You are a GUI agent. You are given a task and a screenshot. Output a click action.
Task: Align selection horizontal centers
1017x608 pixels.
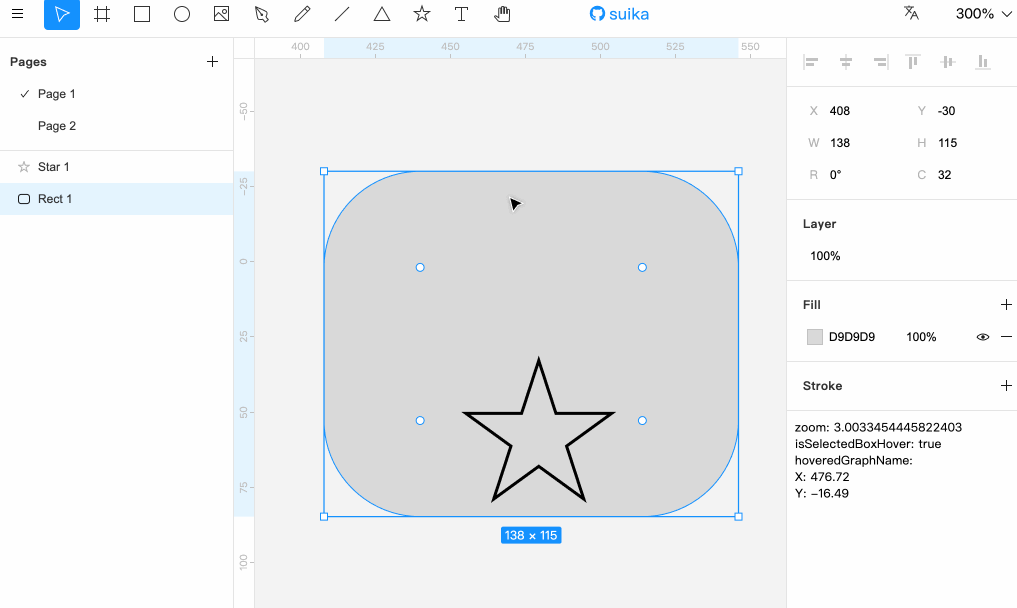point(846,62)
